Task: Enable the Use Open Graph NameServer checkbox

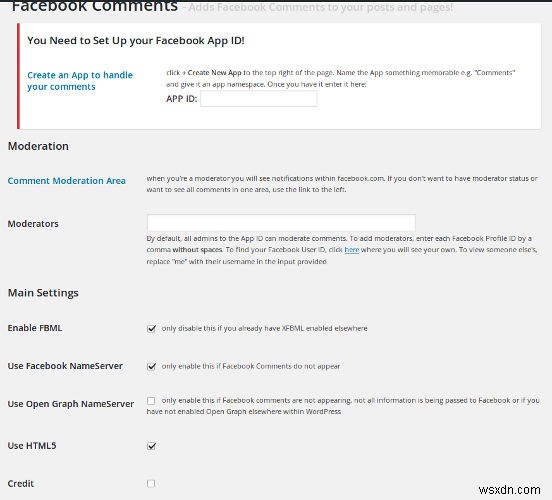Action: (151, 401)
